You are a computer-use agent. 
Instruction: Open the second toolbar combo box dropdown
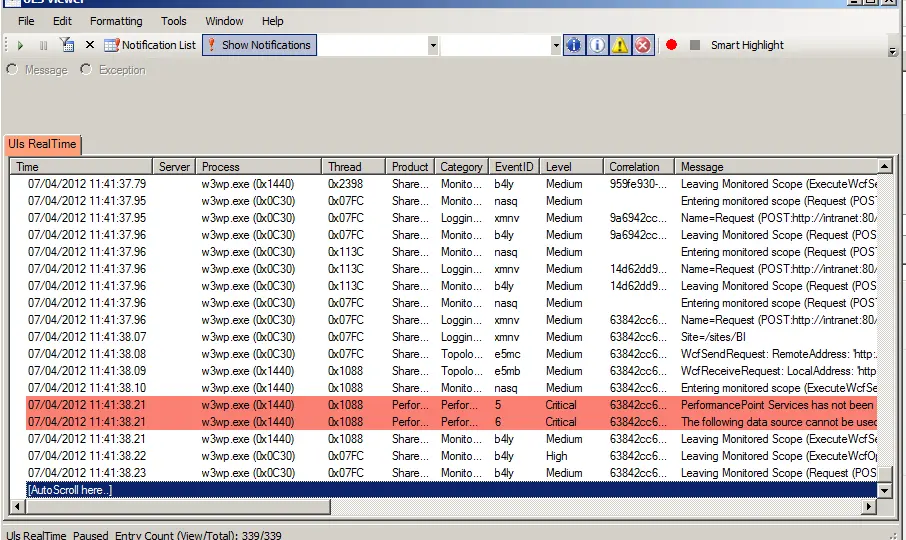pos(556,45)
